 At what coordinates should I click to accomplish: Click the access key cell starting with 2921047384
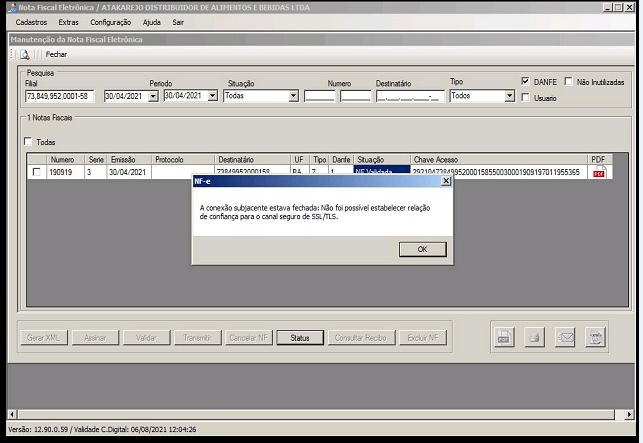coord(499,172)
